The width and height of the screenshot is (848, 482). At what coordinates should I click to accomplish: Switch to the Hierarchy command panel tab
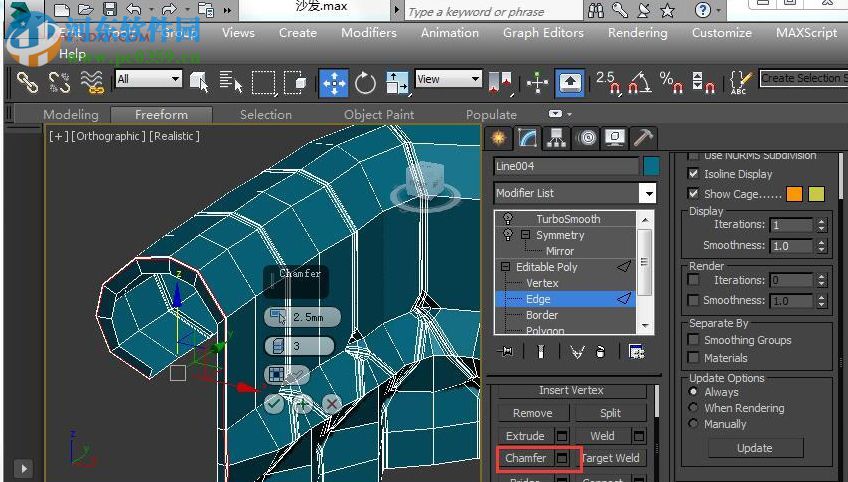pyautogui.click(x=556, y=138)
